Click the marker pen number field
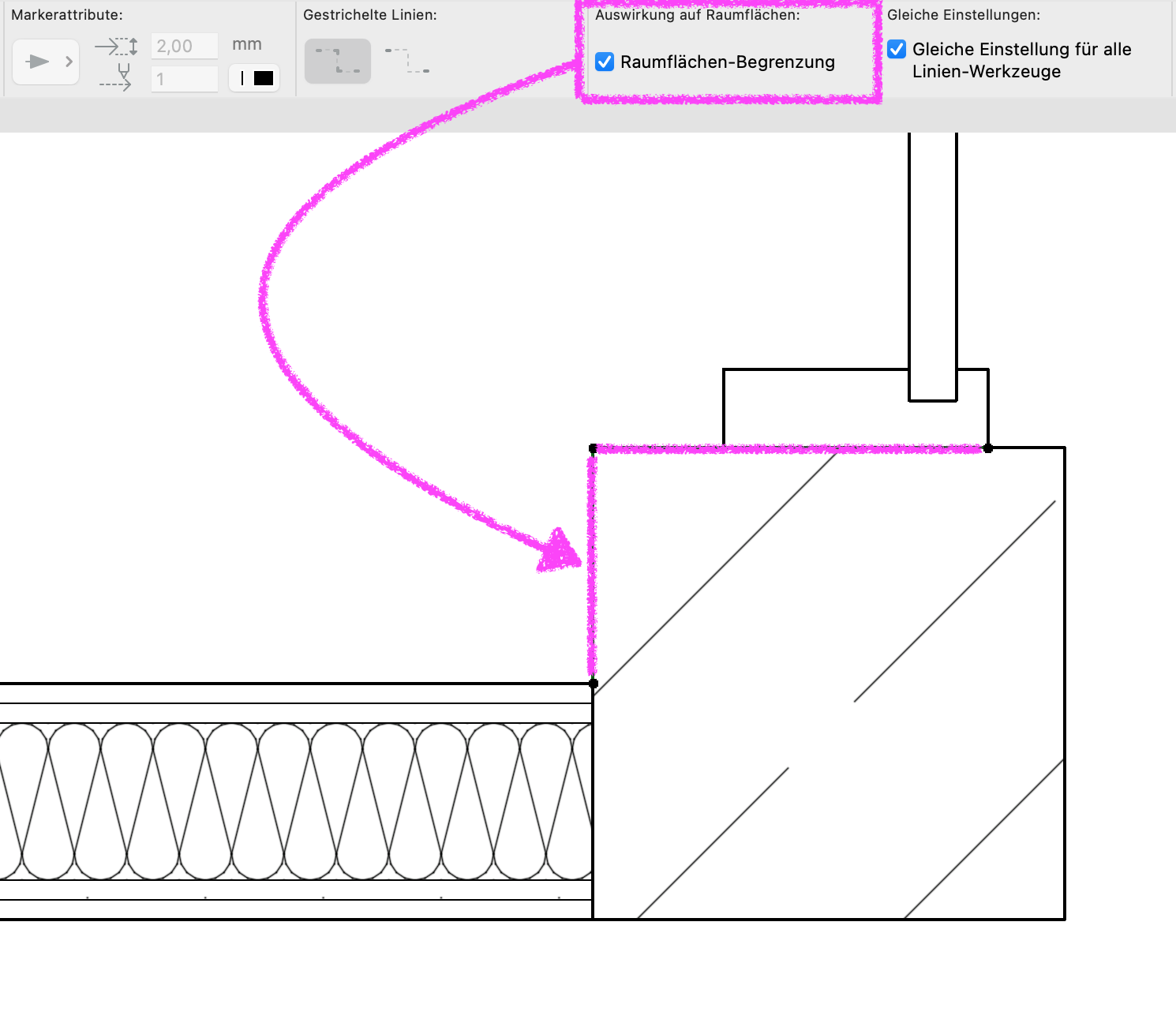The image size is (1176, 1023). [185, 79]
